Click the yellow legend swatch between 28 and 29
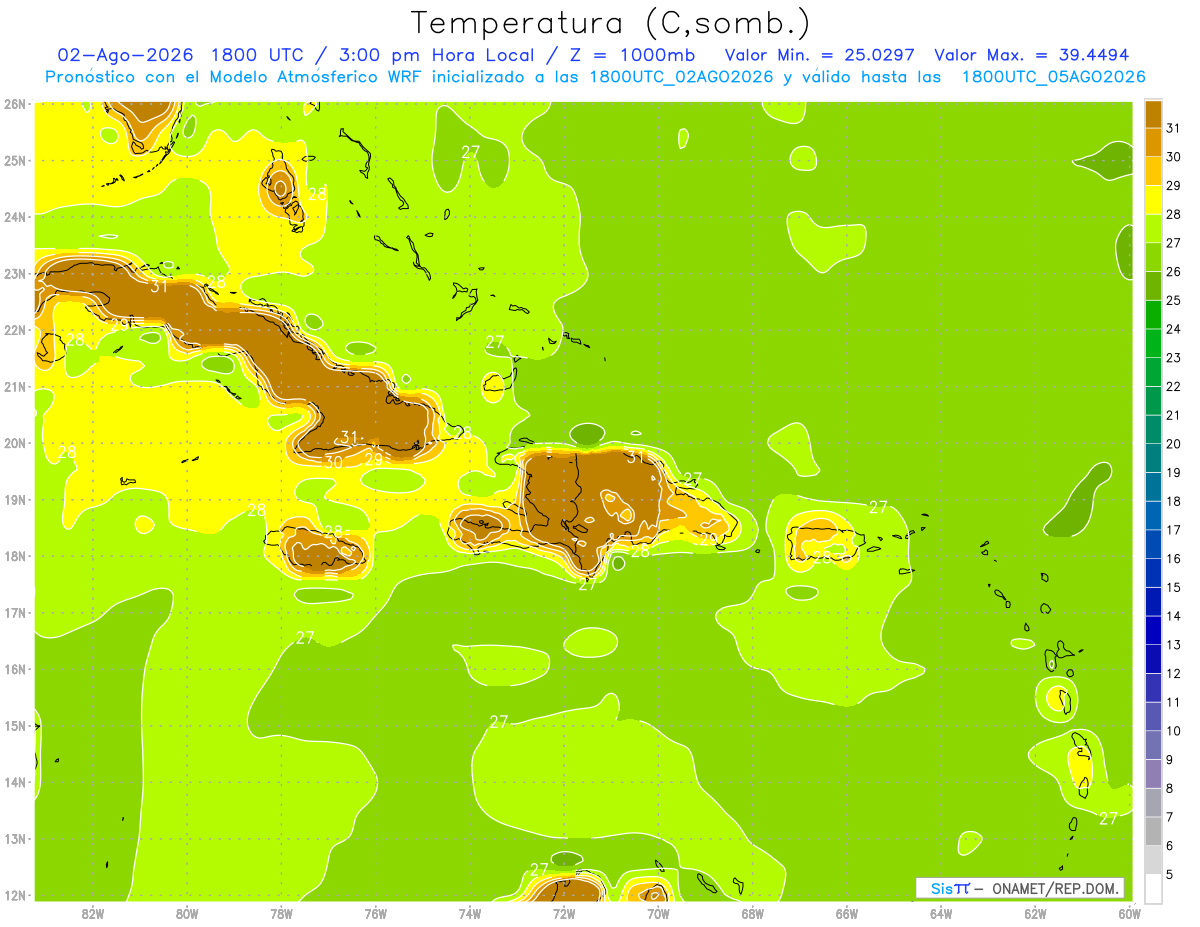1200x927 pixels. (1154, 200)
